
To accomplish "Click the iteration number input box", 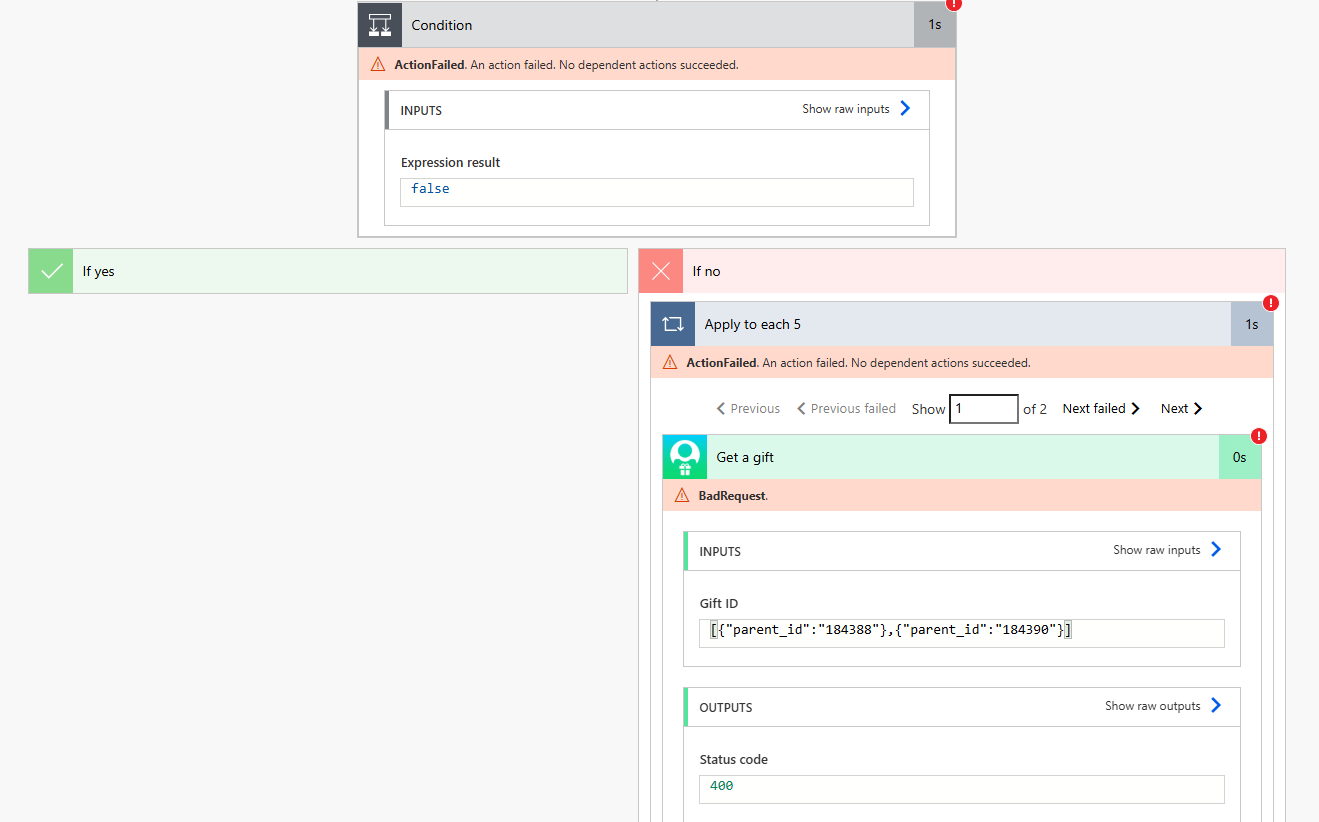I will pyautogui.click(x=984, y=408).
